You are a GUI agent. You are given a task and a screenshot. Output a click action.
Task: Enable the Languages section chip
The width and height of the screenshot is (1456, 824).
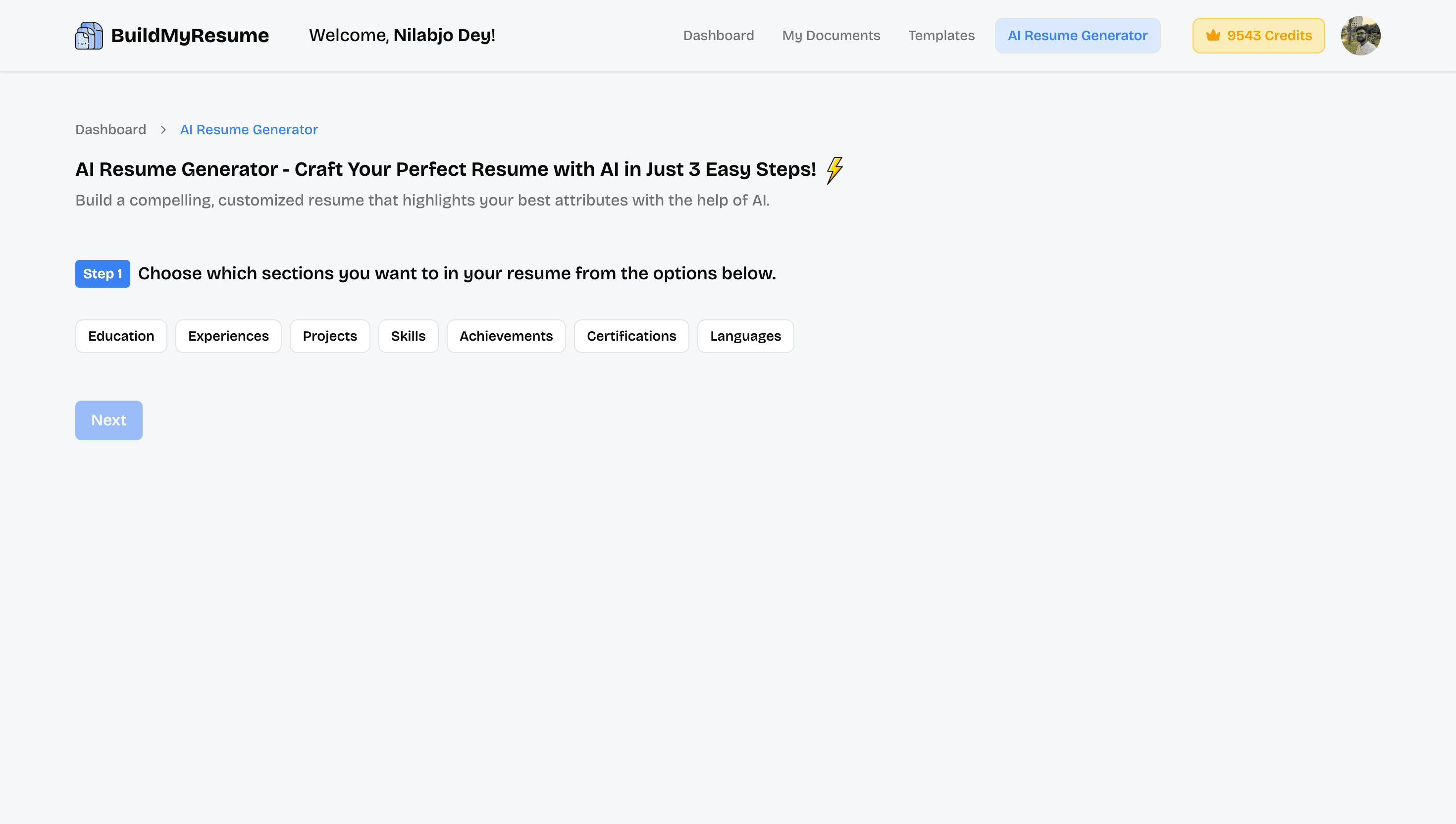pyautogui.click(x=745, y=336)
